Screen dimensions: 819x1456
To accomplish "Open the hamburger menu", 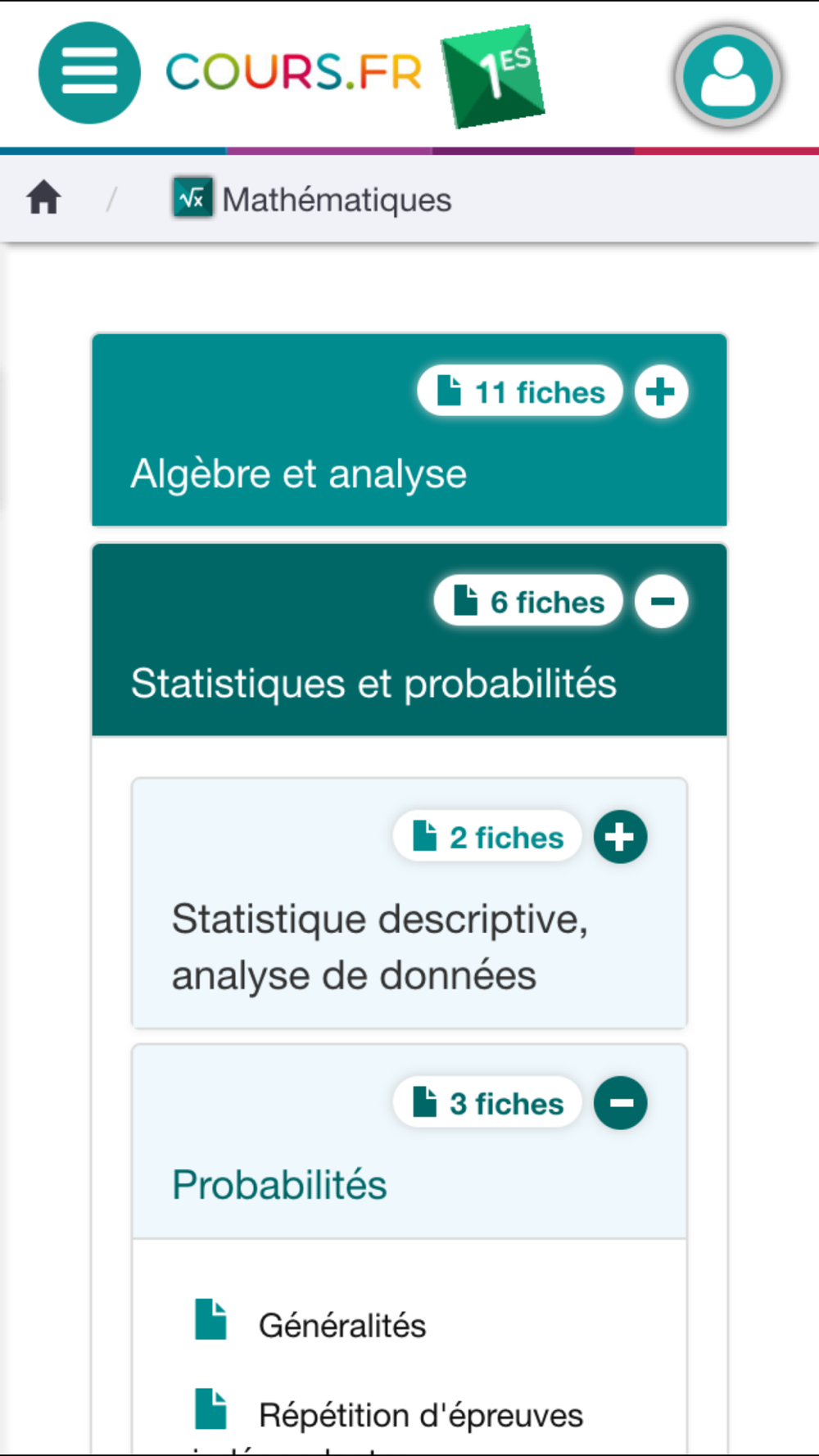I will click(x=89, y=73).
